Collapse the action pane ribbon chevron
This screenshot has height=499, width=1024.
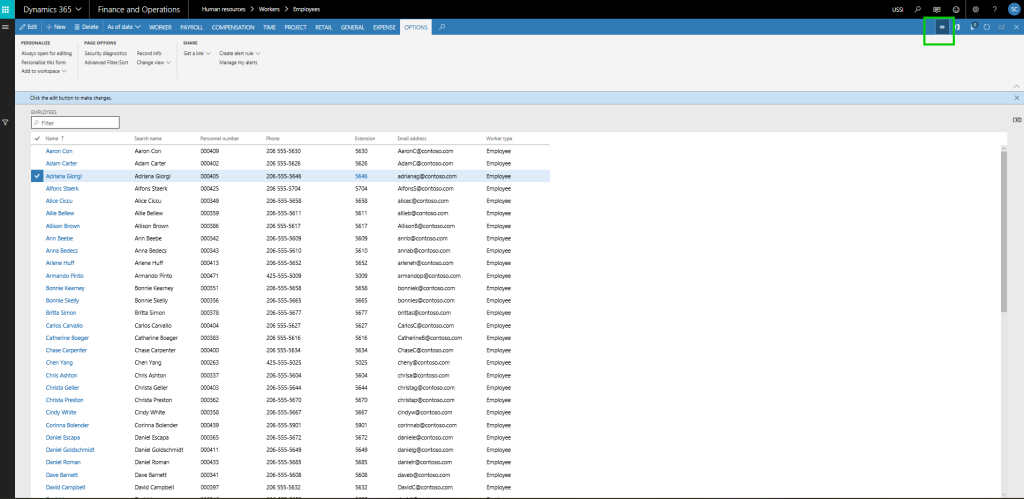1016,86
